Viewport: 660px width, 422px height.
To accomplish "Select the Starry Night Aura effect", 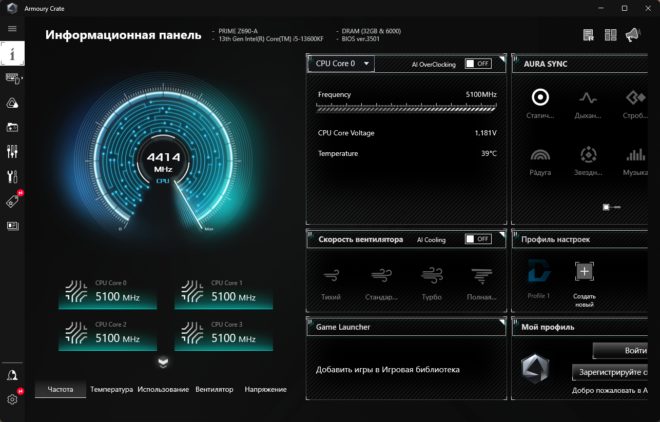I will click(588, 162).
